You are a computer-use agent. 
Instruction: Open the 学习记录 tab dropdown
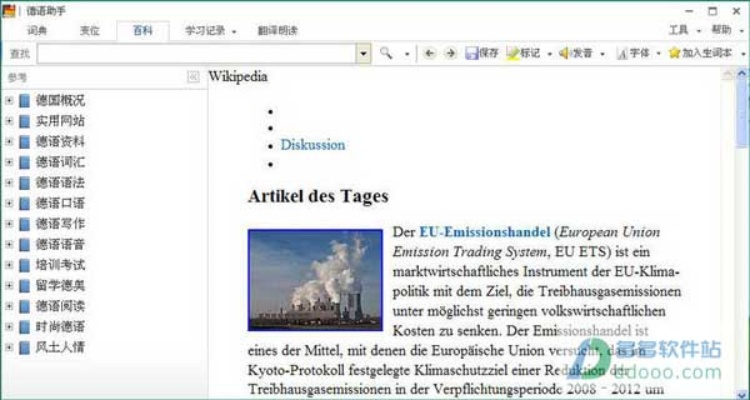tap(234, 31)
